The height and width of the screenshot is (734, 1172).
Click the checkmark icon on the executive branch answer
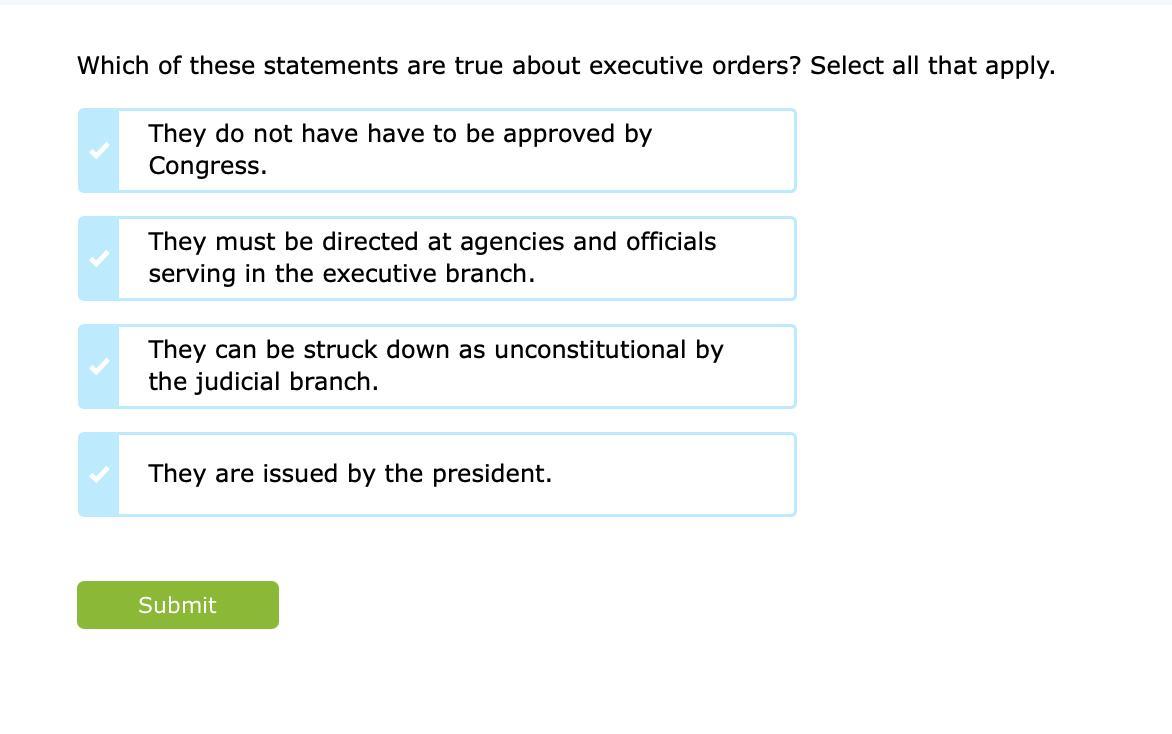click(98, 259)
